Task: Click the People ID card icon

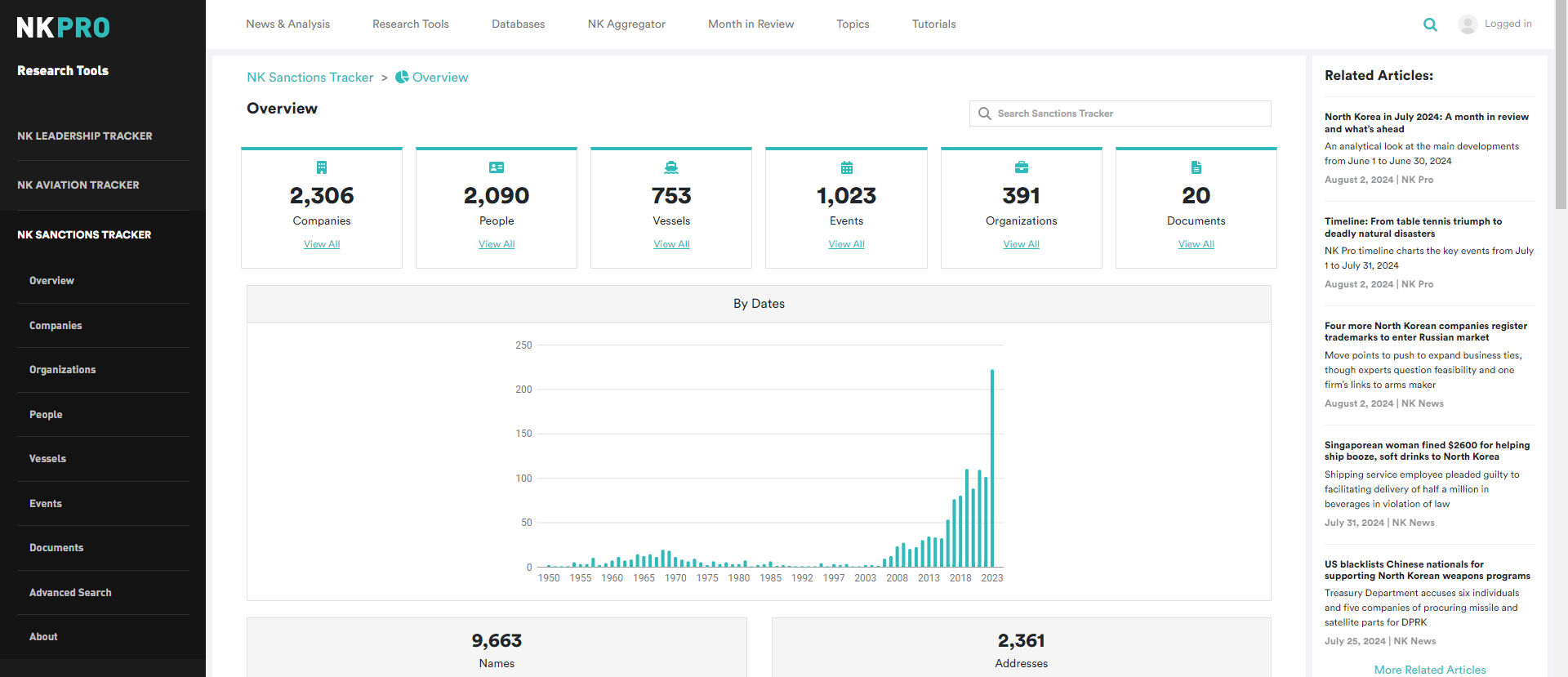Action: click(x=497, y=167)
